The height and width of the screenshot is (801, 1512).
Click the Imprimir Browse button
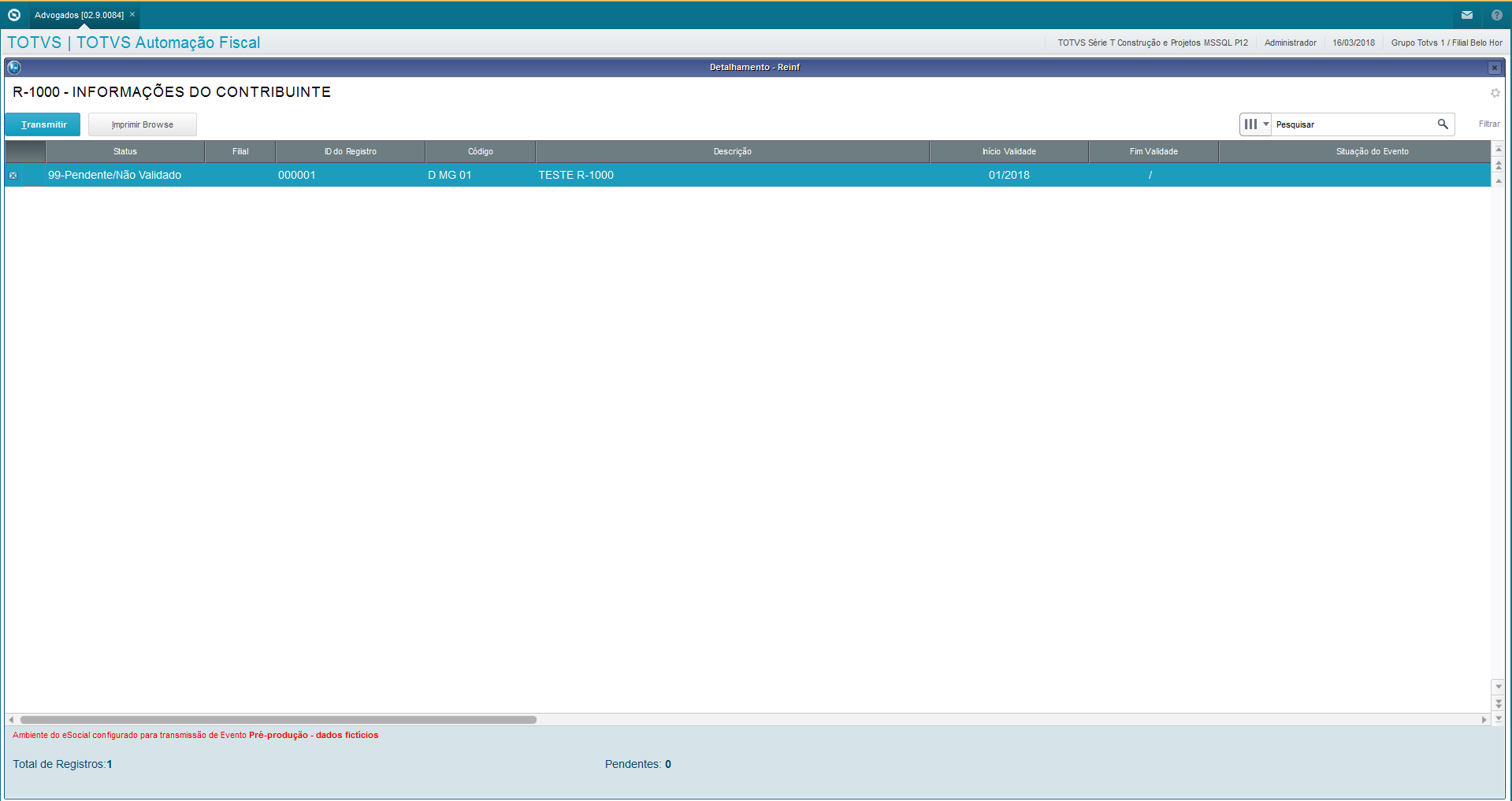click(143, 124)
